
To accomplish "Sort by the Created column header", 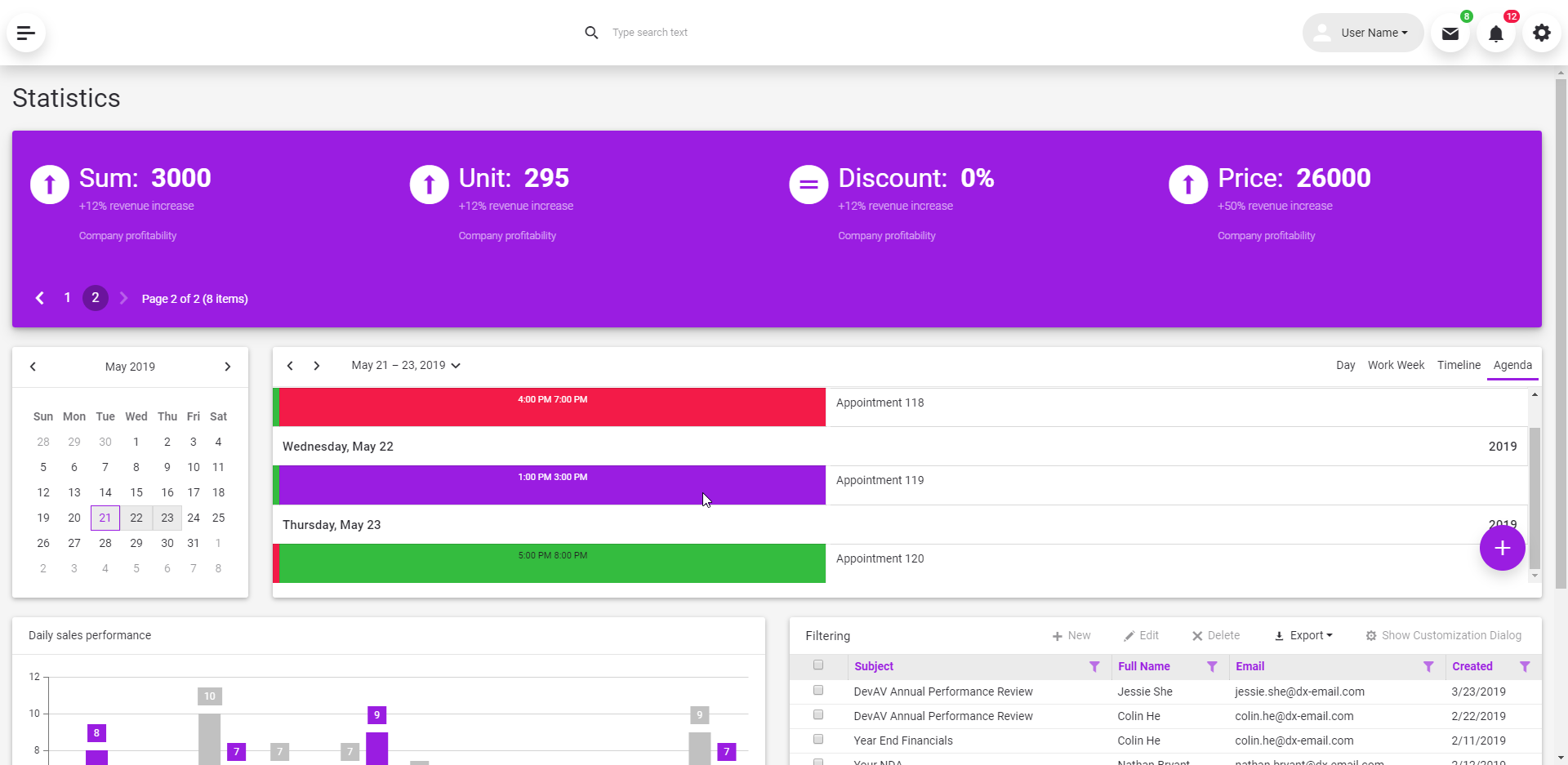I will pyautogui.click(x=1472, y=666).
